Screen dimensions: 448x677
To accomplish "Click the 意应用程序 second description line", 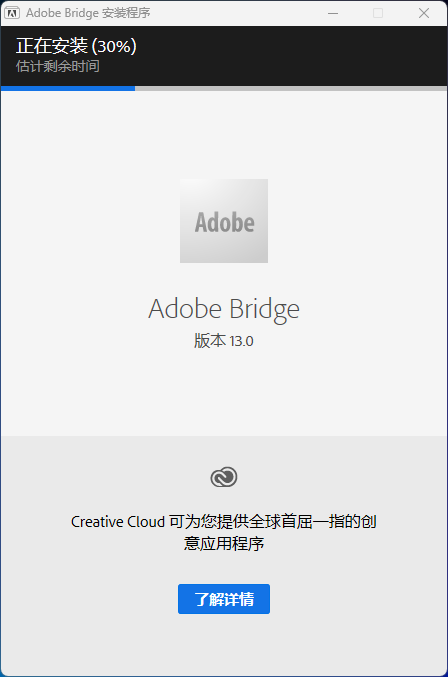I will [x=224, y=543].
